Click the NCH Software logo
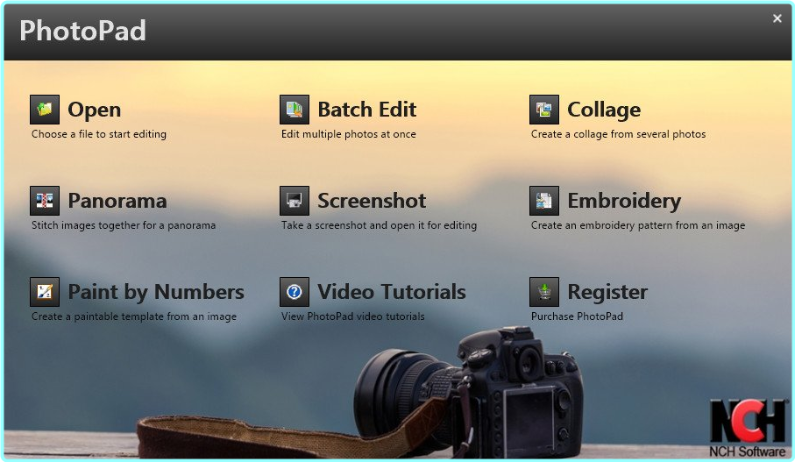This screenshot has height=462, width=795. pyautogui.click(x=748, y=425)
